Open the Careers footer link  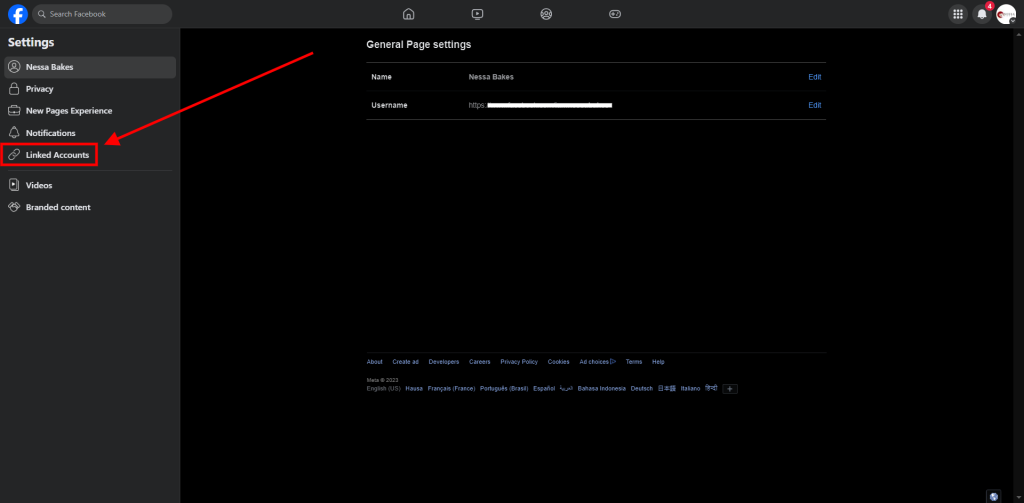(x=479, y=362)
